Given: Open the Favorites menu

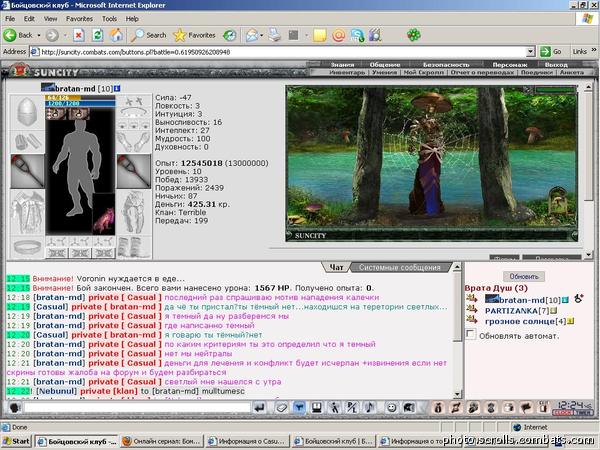Looking at the screenshot, I should click(79, 19).
